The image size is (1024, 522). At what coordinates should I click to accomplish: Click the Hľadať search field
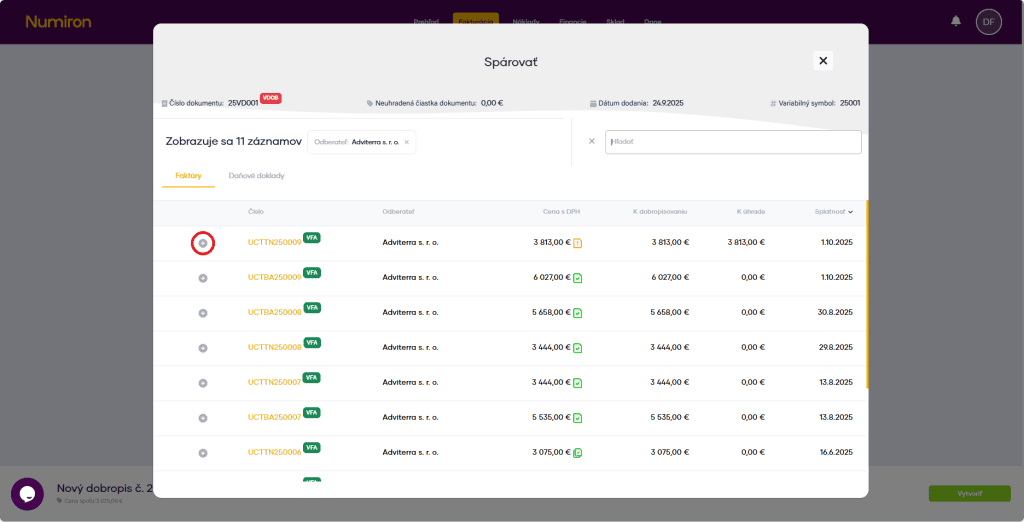coord(733,142)
